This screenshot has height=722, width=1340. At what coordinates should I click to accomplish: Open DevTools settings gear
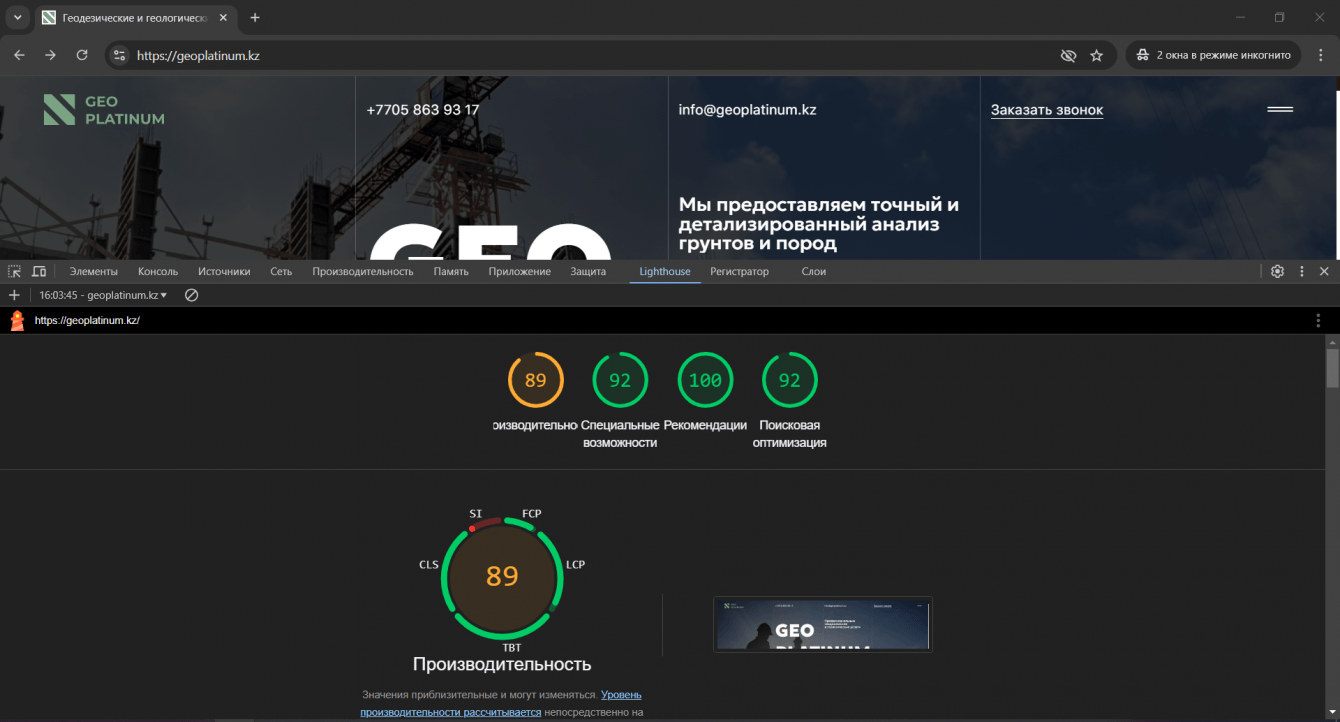[x=1277, y=271]
